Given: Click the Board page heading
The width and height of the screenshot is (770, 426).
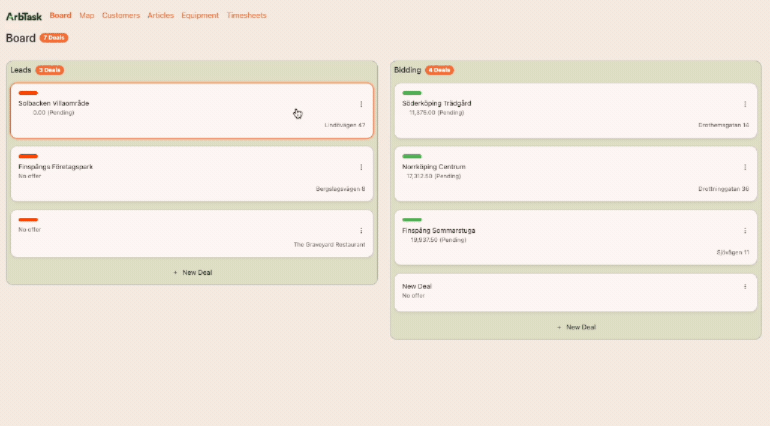Looking at the screenshot, I should [21, 38].
